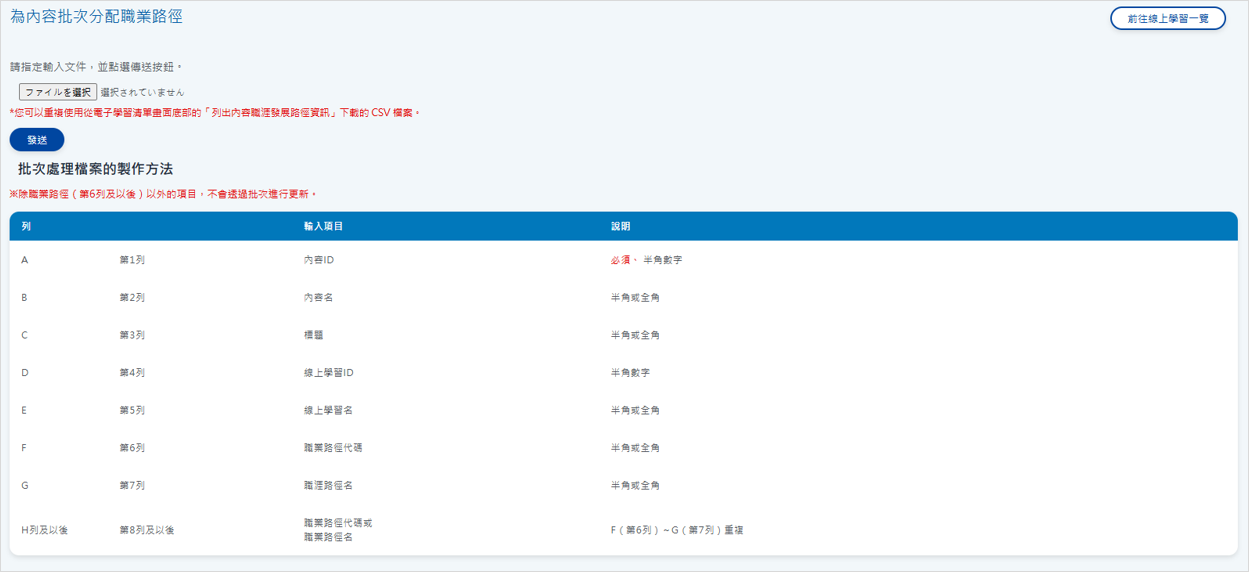Click the 標題 cell in row C
The width and height of the screenshot is (1249, 572).
pos(313,335)
